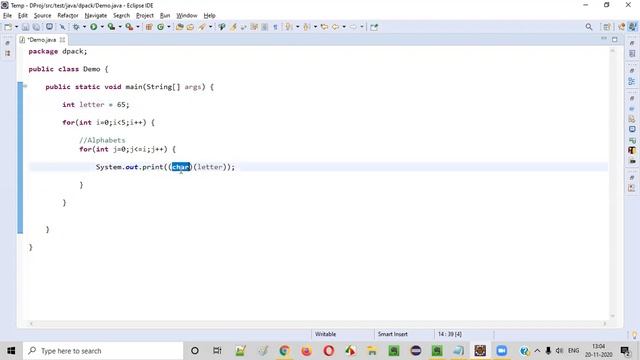Open the Window menu
The image size is (640, 360).
[x=187, y=16]
